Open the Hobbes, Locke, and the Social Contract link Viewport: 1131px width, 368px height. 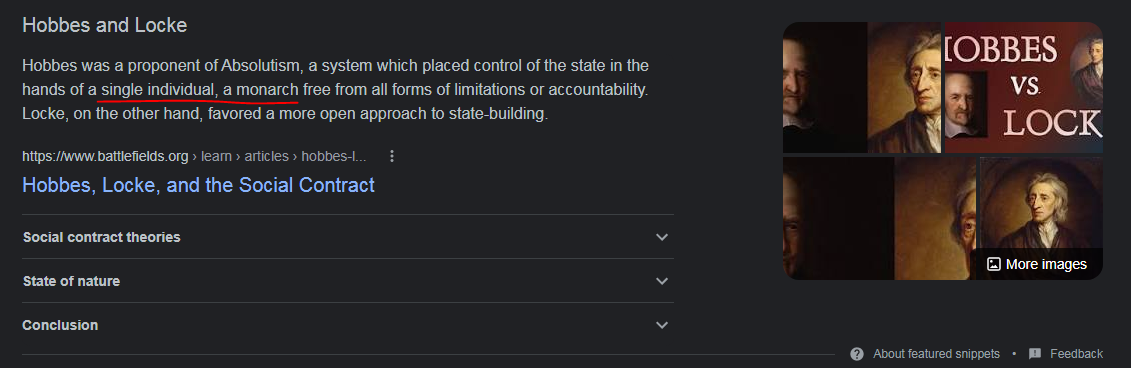click(198, 185)
